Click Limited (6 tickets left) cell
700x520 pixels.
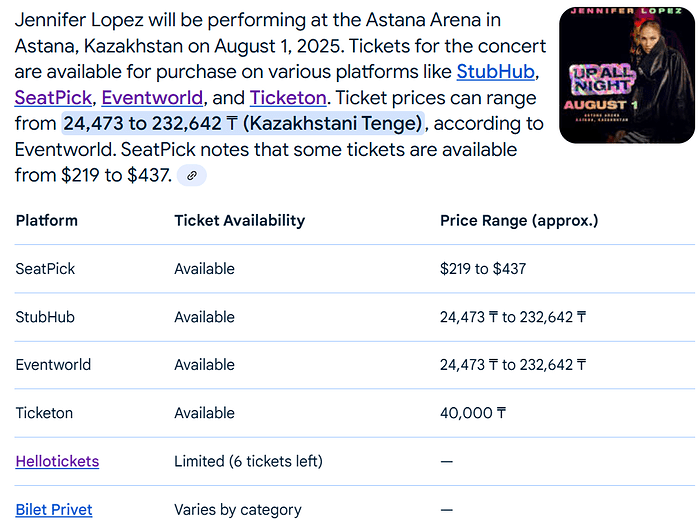pos(248,461)
